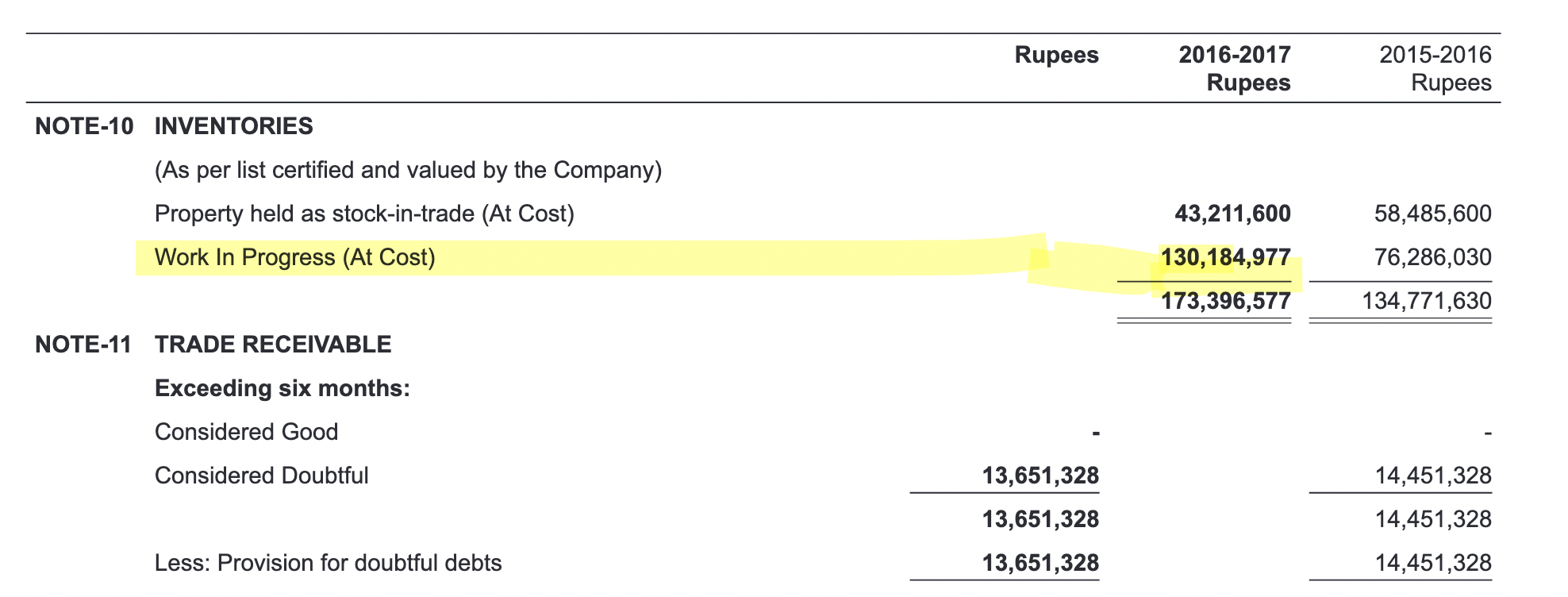Click the NOTE-10 INVENTORIES heading
The width and height of the screenshot is (1568, 597).
point(174,126)
